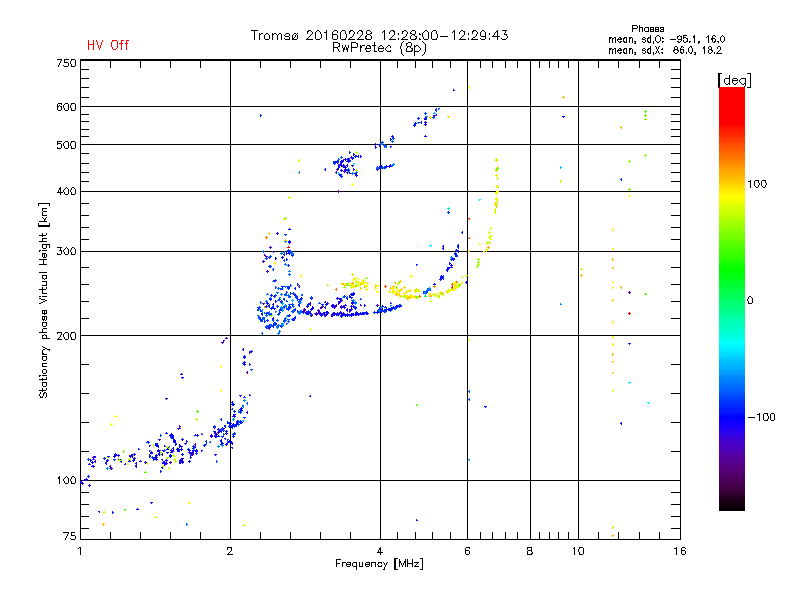The width and height of the screenshot is (800, 600).
Task: Click the x-axis label '6'
Action: pyautogui.click(x=467, y=551)
